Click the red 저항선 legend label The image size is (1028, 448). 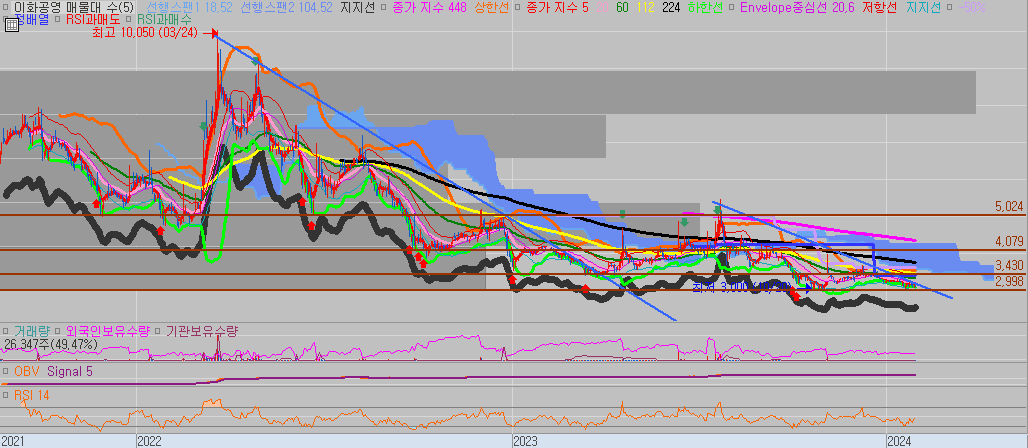[x=879, y=7]
